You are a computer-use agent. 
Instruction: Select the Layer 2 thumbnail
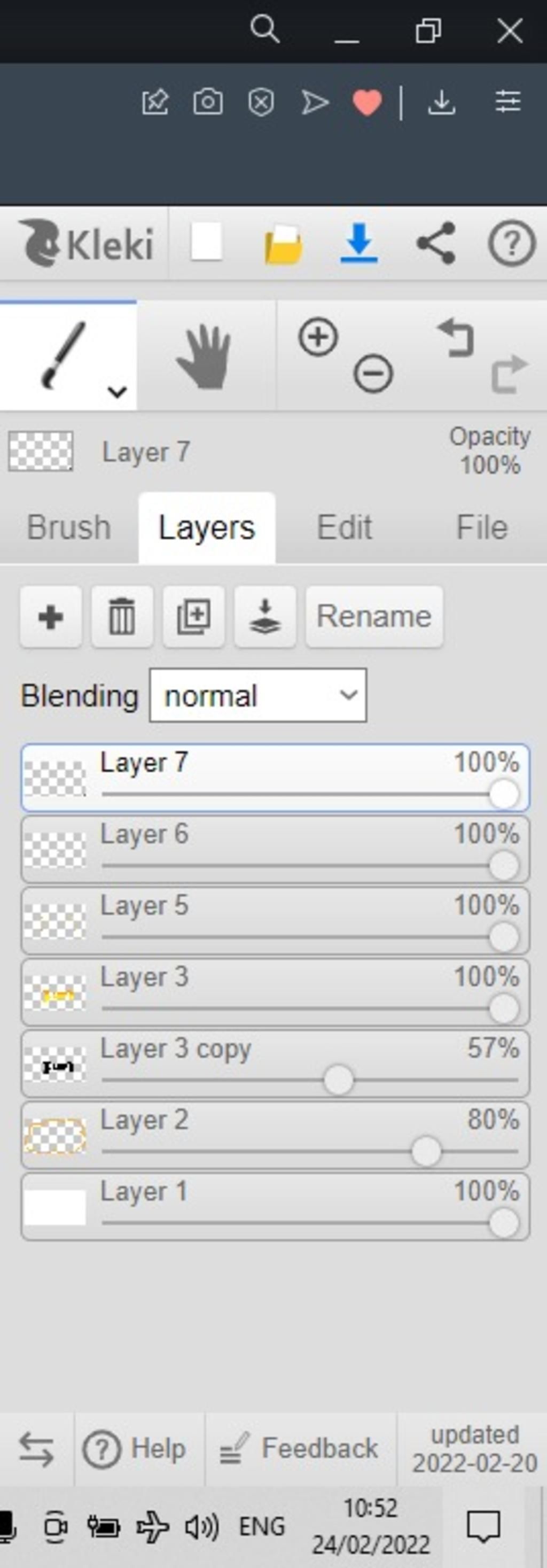tap(55, 1136)
